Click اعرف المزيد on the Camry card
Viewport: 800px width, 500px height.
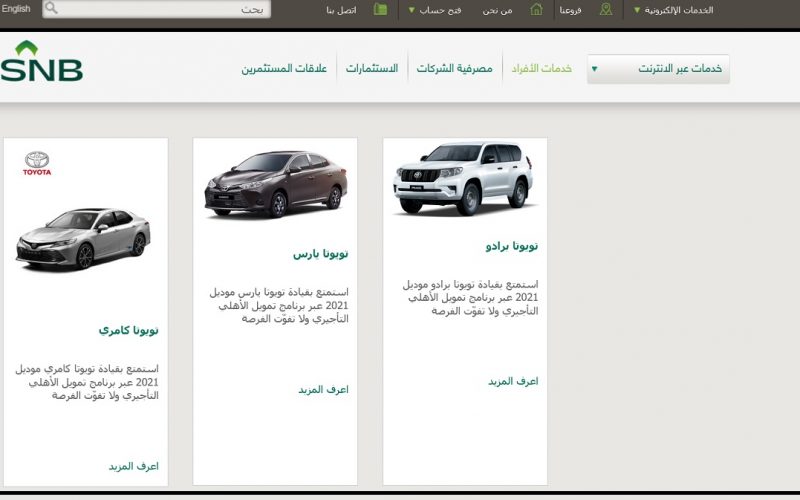(x=134, y=466)
